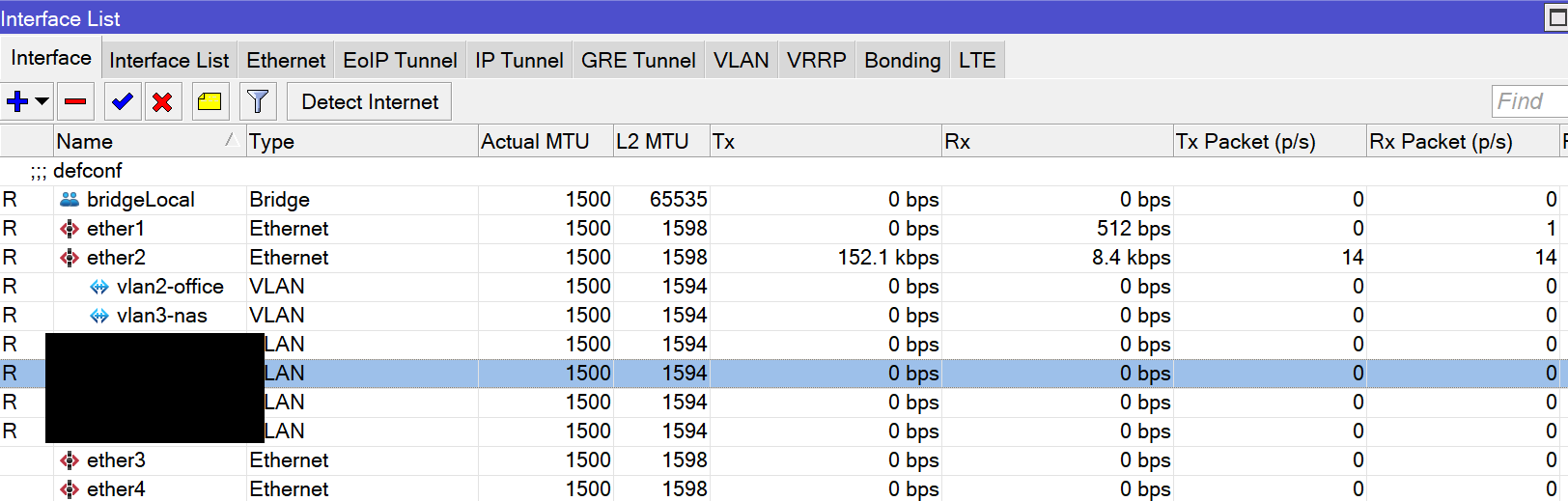Select the bridgeLocal interface name
This screenshot has height=501, width=1568.
(x=141, y=200)
